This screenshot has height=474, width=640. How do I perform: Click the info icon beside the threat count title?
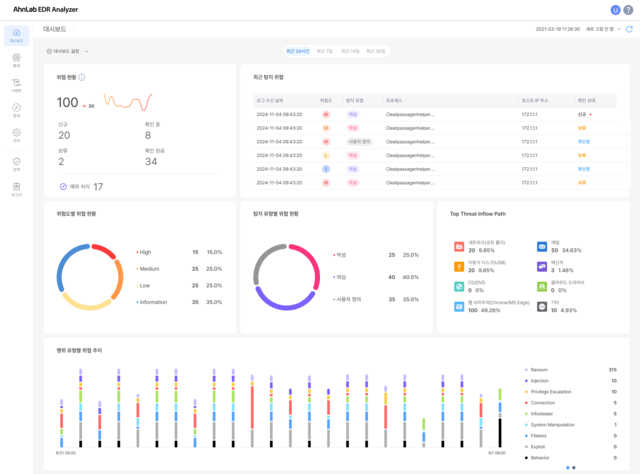click(x=82, y=77)
